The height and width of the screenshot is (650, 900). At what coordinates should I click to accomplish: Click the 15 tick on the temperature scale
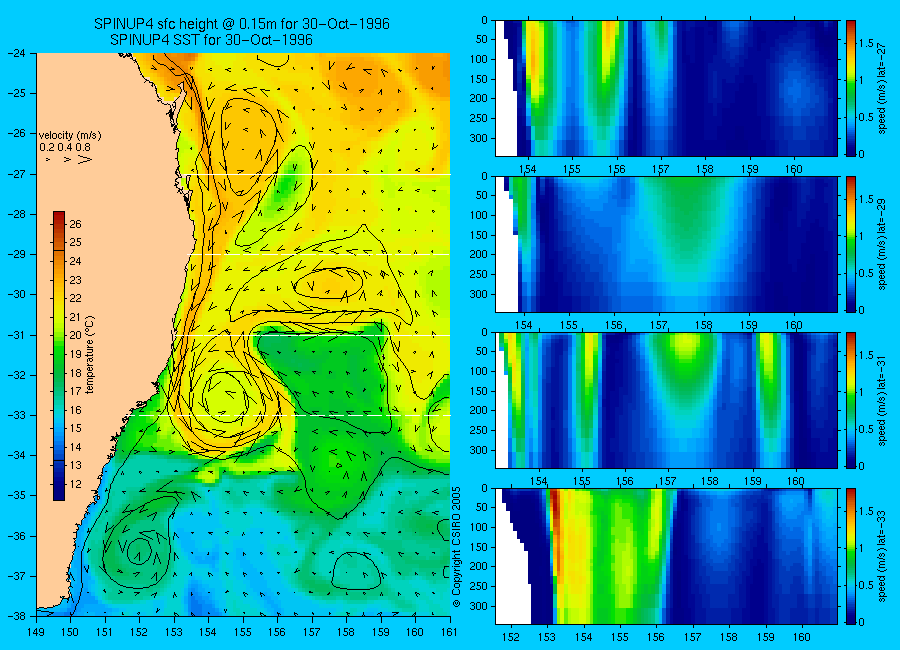click(75, 428)
